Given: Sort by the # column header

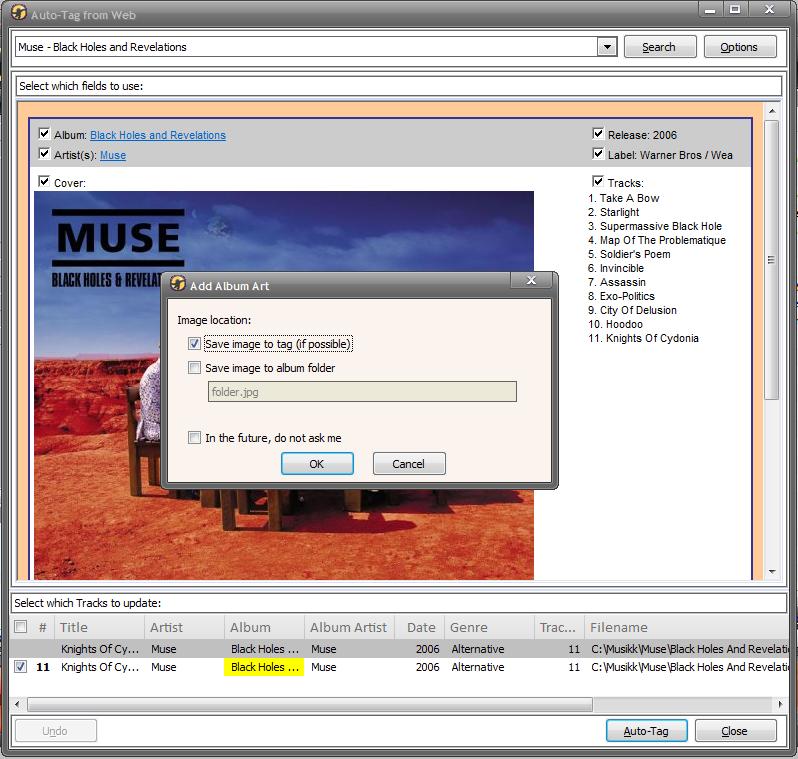Looking at the screenshot, I should click(x=42, y=627).
